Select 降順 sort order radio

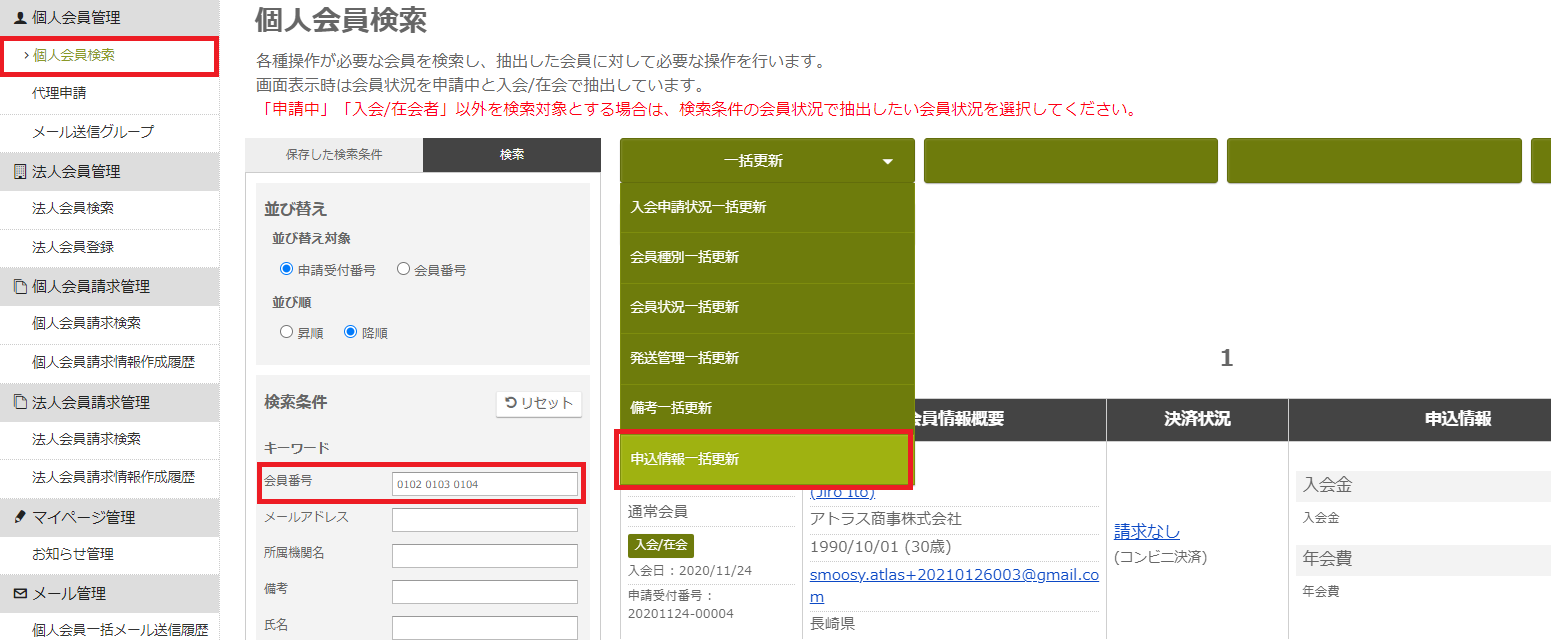pyautogui.click(x=350, y=332)
